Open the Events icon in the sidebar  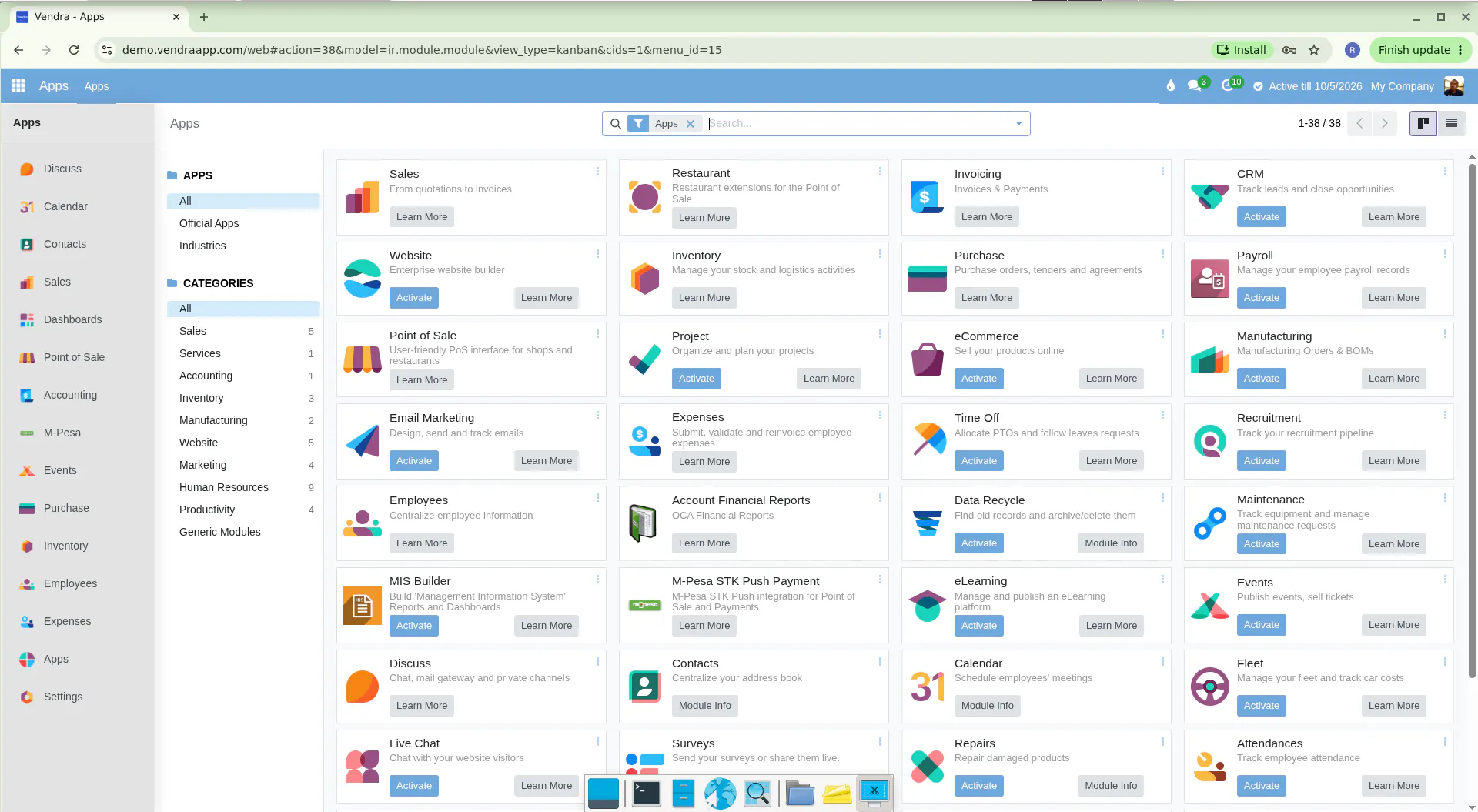coord(27,471)
